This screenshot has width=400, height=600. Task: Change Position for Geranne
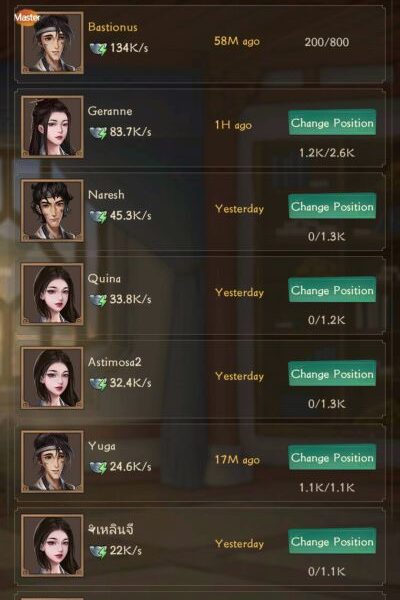(x=332, y=123)
